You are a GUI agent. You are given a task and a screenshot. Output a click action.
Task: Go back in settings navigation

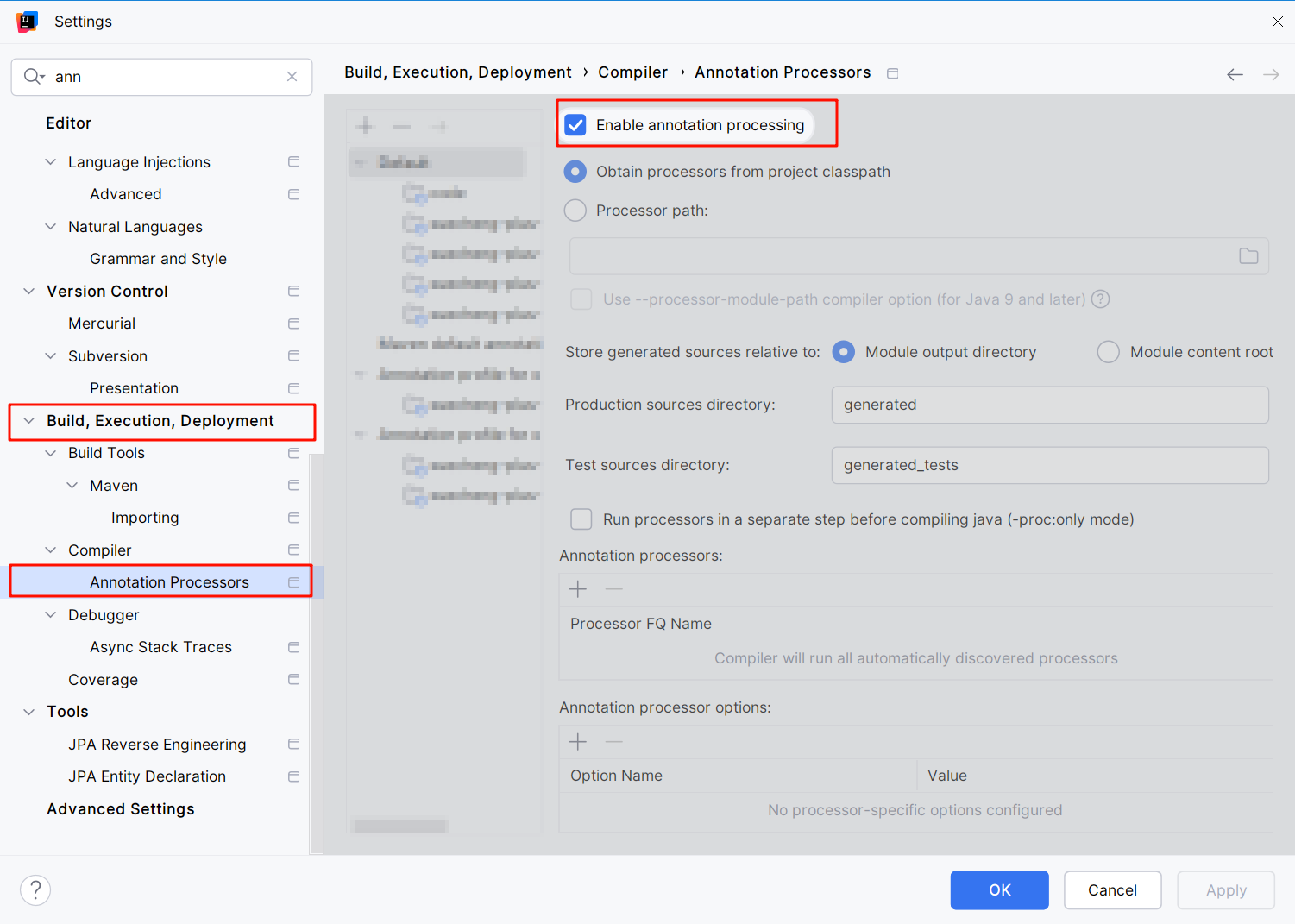[x=1235, y=74]
